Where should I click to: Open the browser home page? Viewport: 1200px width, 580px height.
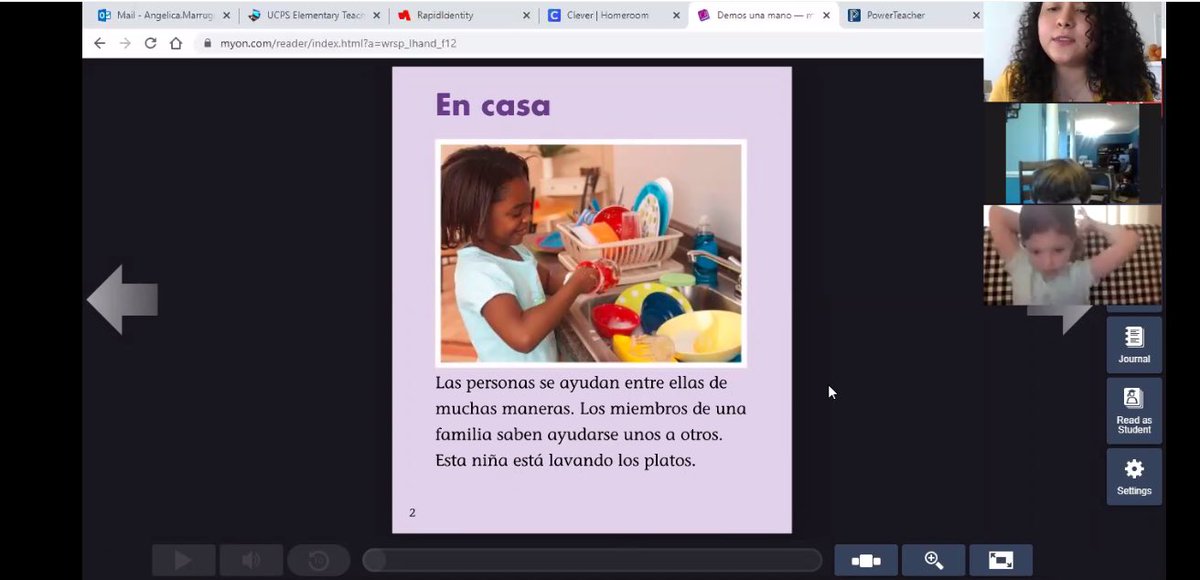pos(176,43)
